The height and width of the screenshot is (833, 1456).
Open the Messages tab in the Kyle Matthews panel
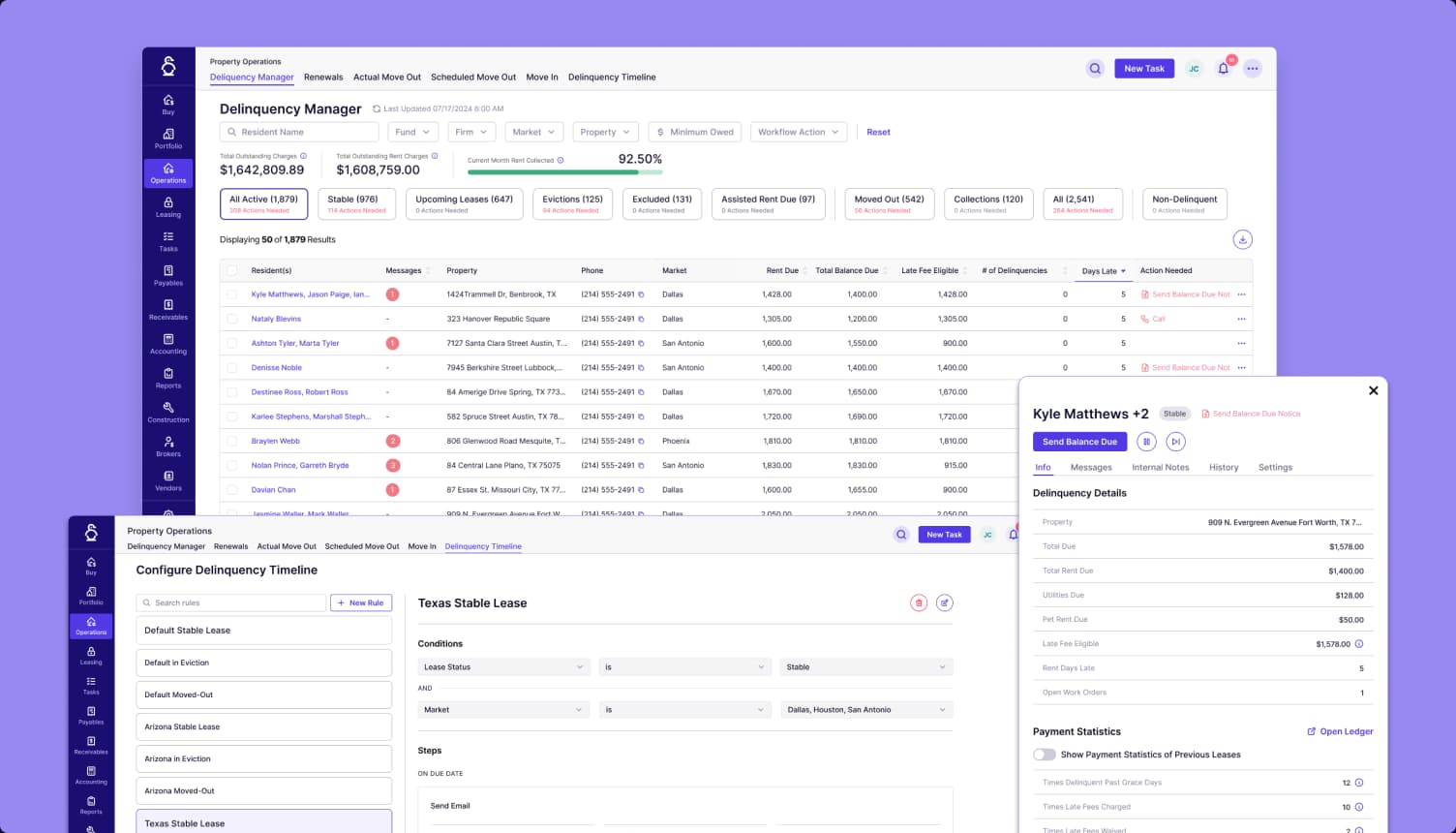tap(1091, 467)
